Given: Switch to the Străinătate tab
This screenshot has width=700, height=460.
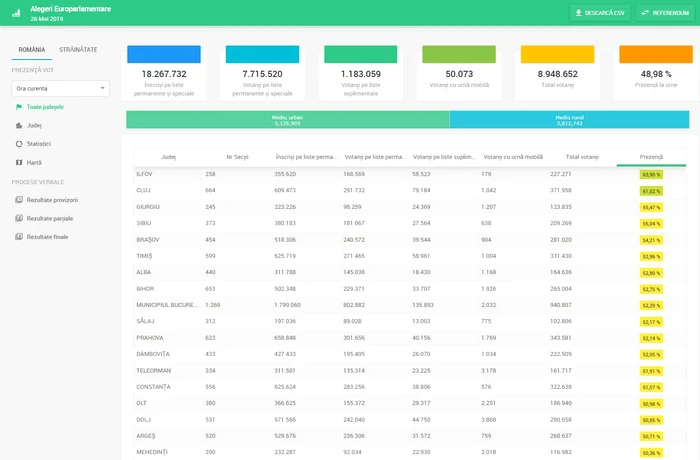Looking at the screenshot, I should click(x=78, y=49).
